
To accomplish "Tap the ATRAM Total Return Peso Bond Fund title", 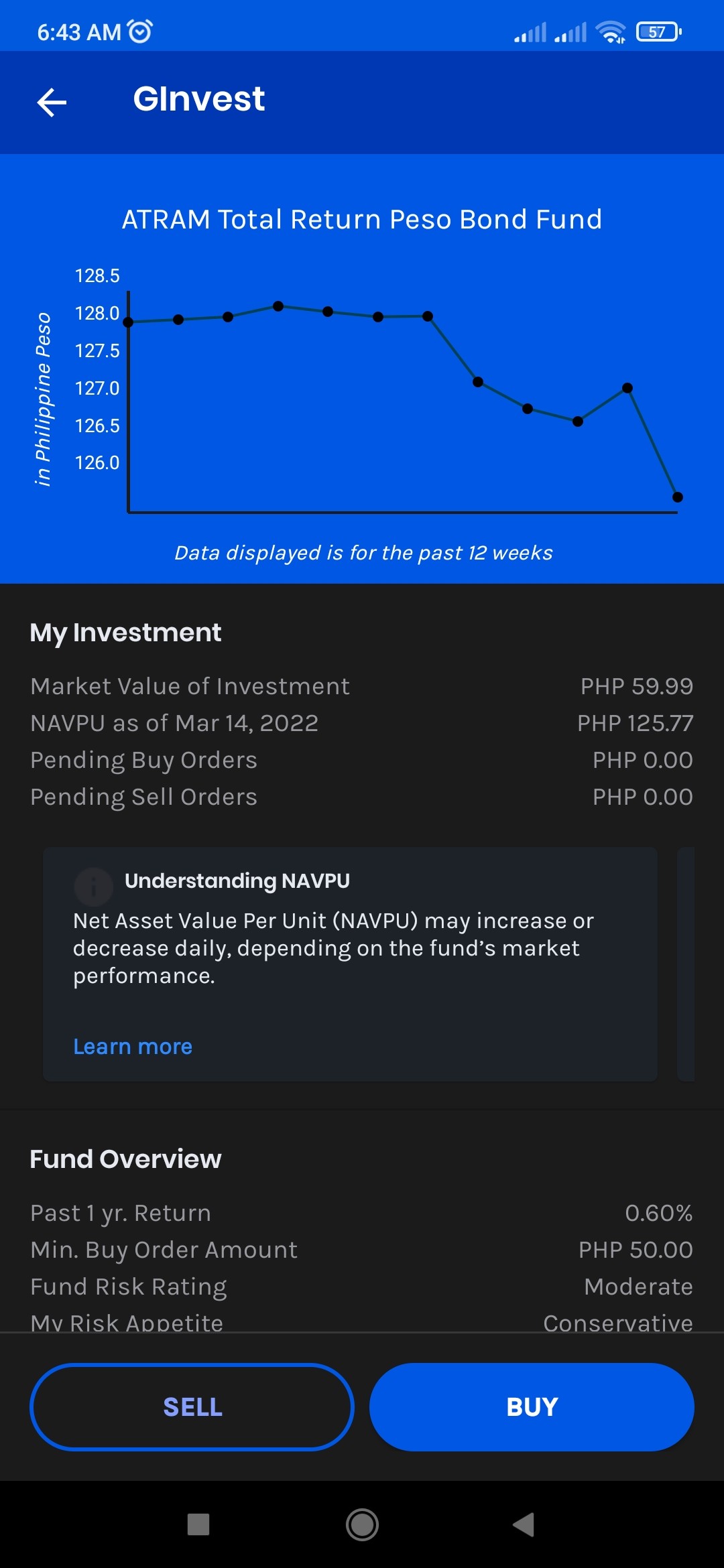I will click(x=362, y=219).
